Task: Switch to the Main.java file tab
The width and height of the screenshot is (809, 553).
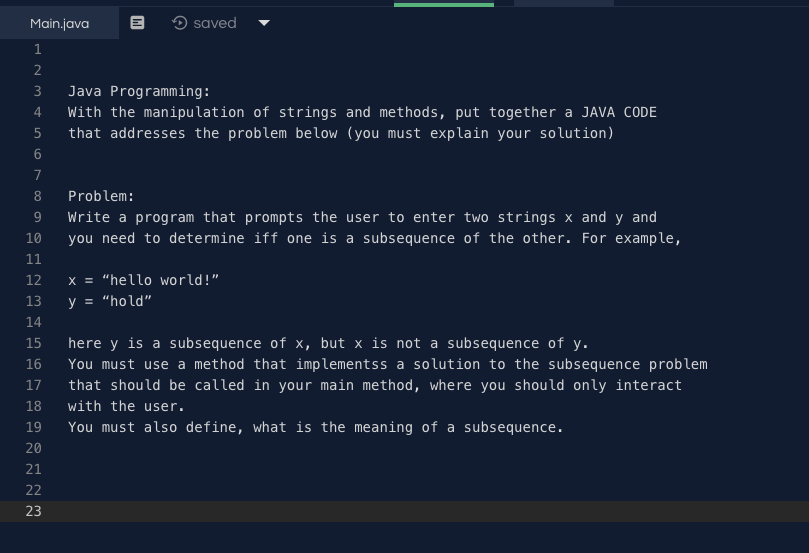Action: click(x=59, y=23)
